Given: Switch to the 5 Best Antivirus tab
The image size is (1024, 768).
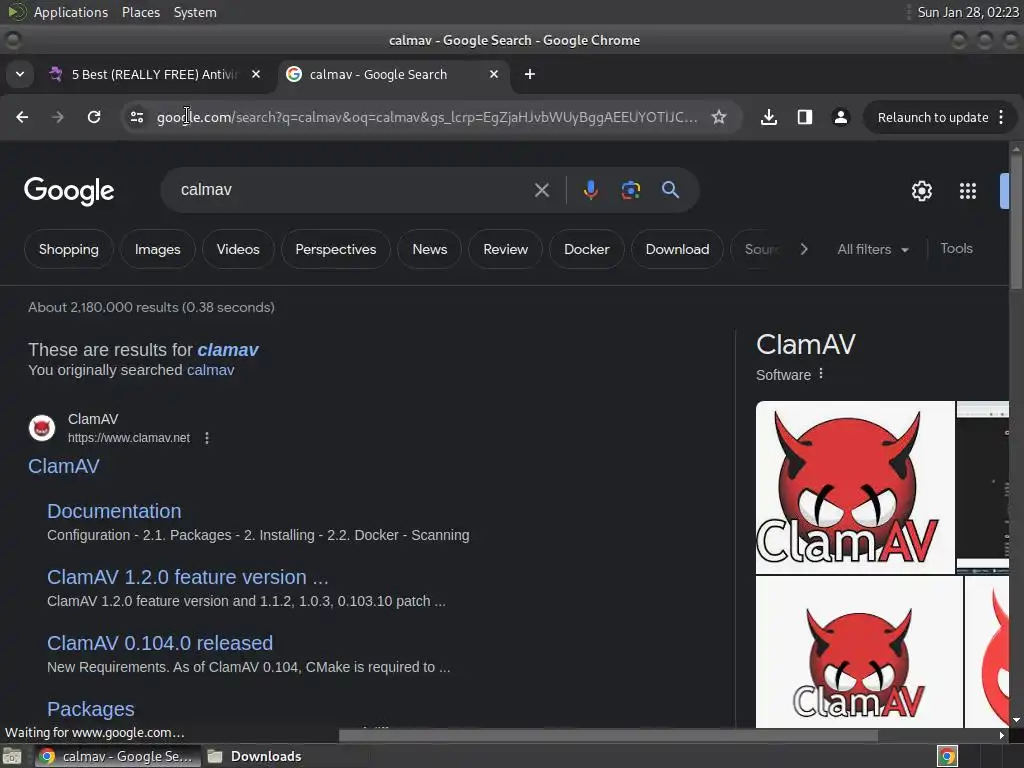Looking at the screenshot, I should coord(157,74).
